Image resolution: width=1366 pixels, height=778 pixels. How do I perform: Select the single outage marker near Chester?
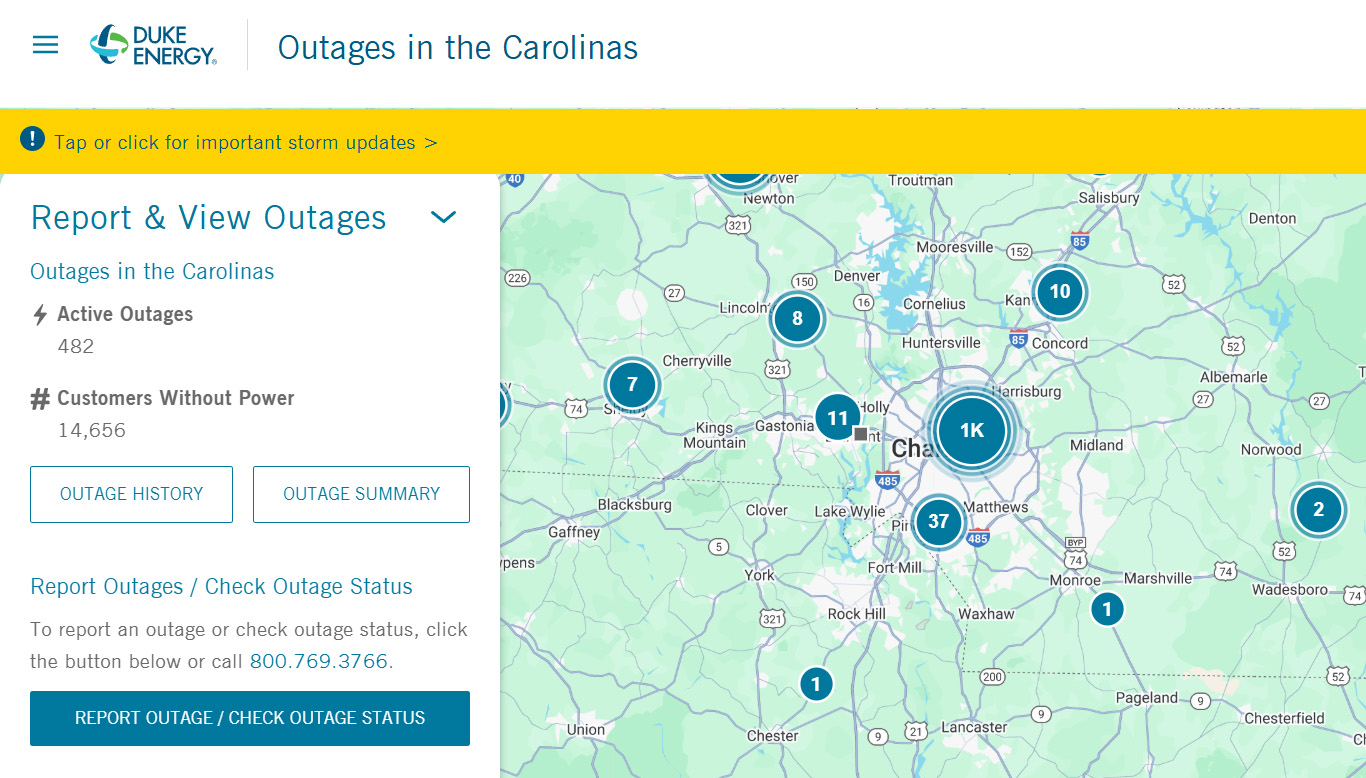pyautogui.click(x=816, y=684)
